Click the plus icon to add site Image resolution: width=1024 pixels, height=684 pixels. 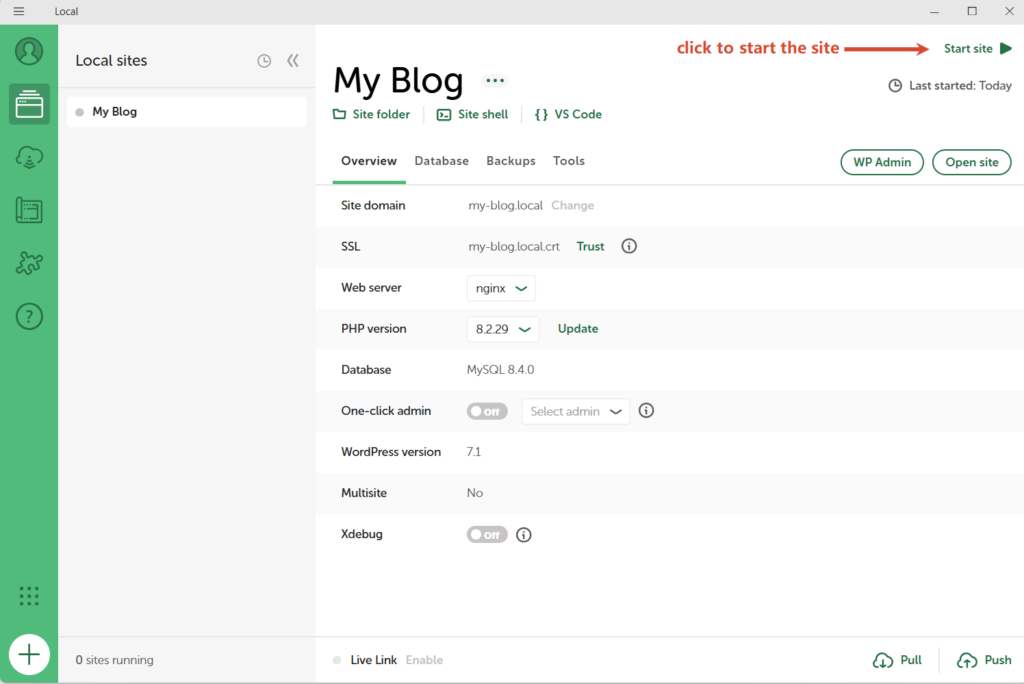click(29, 655)
